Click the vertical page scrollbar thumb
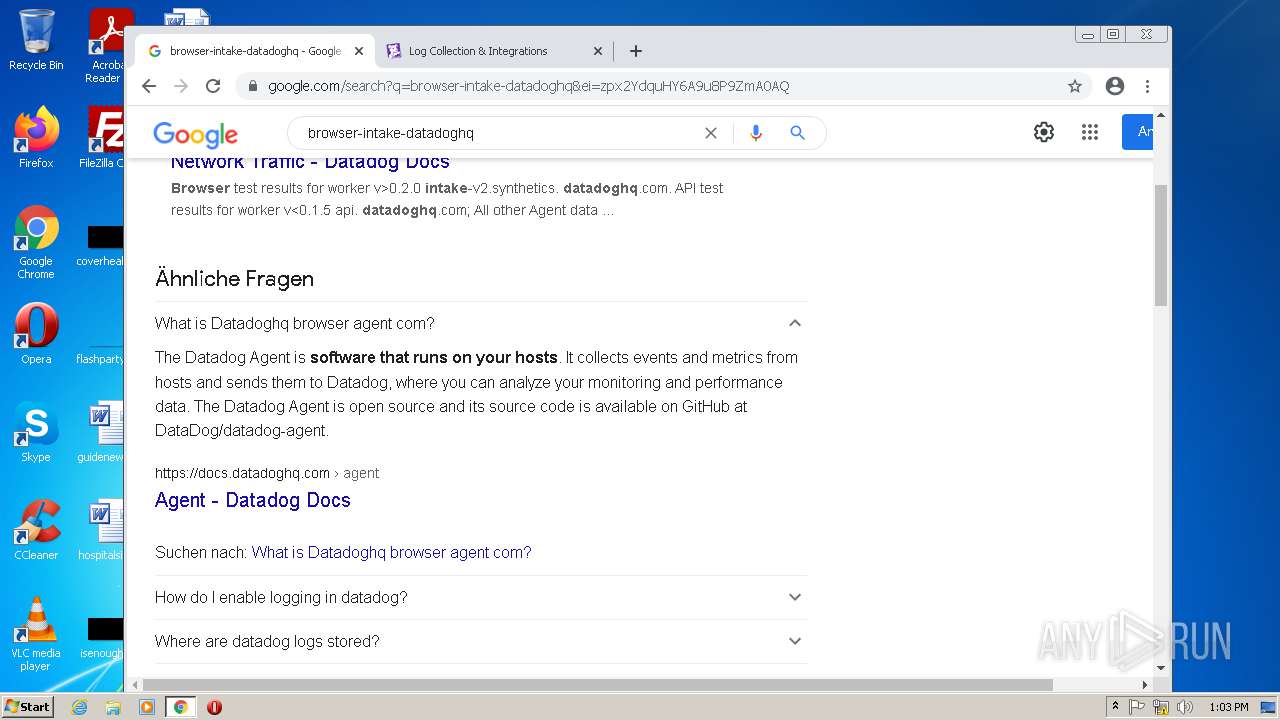 click(1161, 245)
